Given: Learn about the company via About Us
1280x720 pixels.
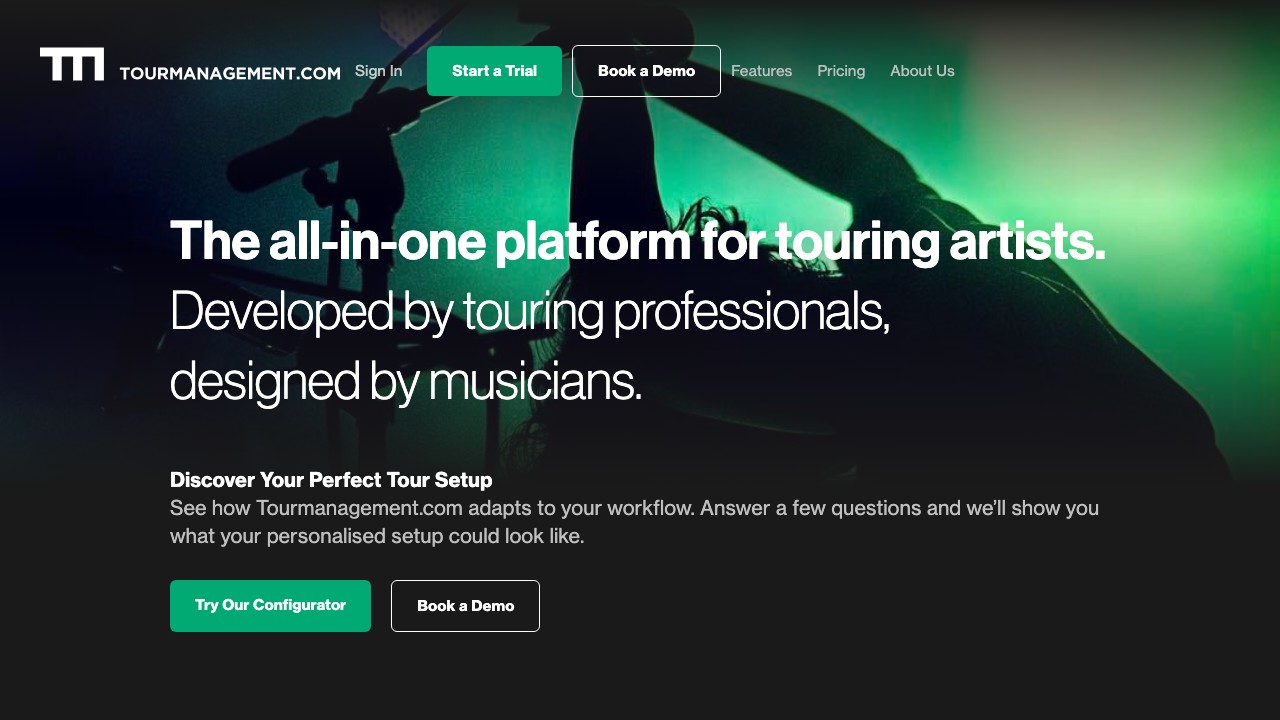Looking at the screenshot, I should 922,71.
